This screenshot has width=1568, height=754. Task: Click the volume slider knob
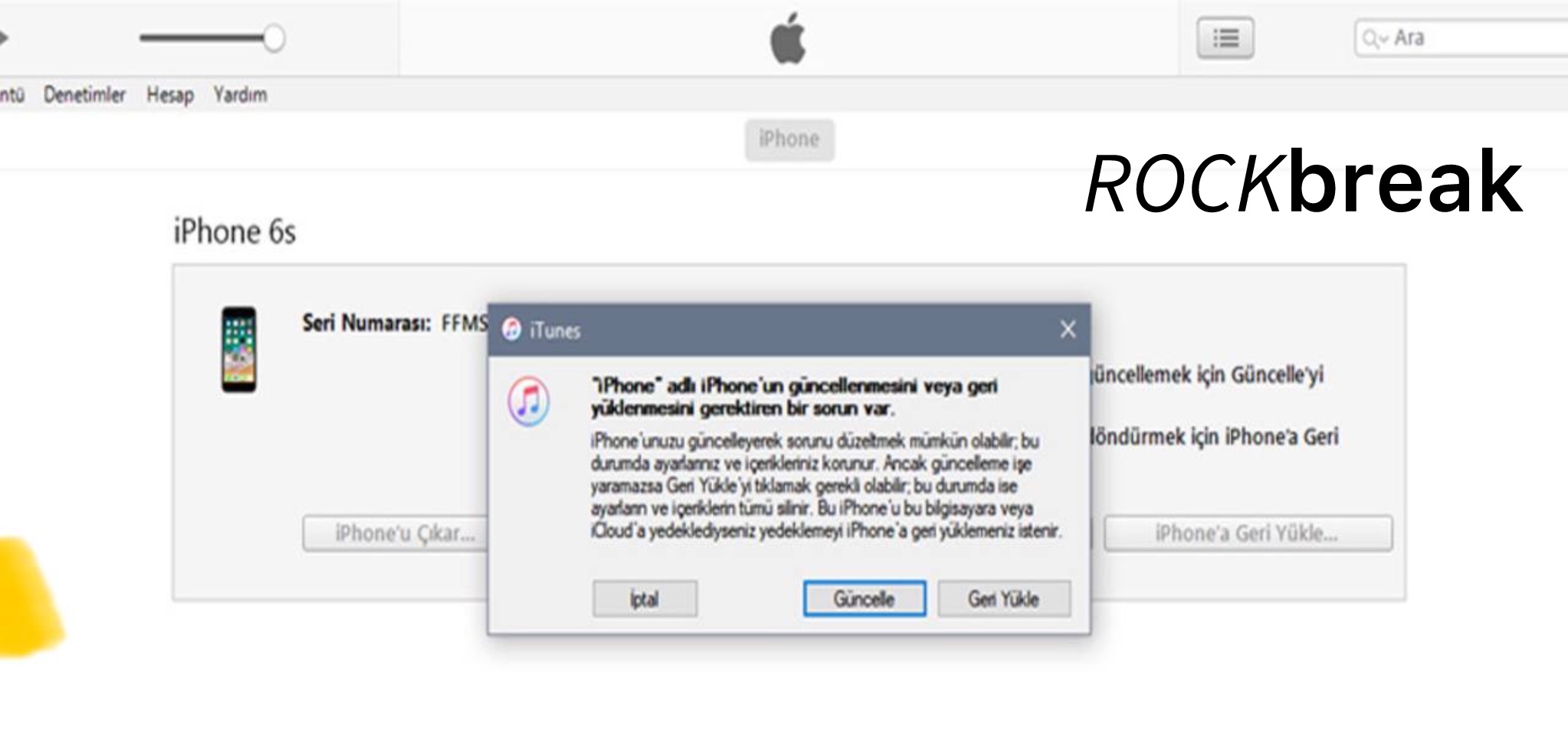[274, 38]
